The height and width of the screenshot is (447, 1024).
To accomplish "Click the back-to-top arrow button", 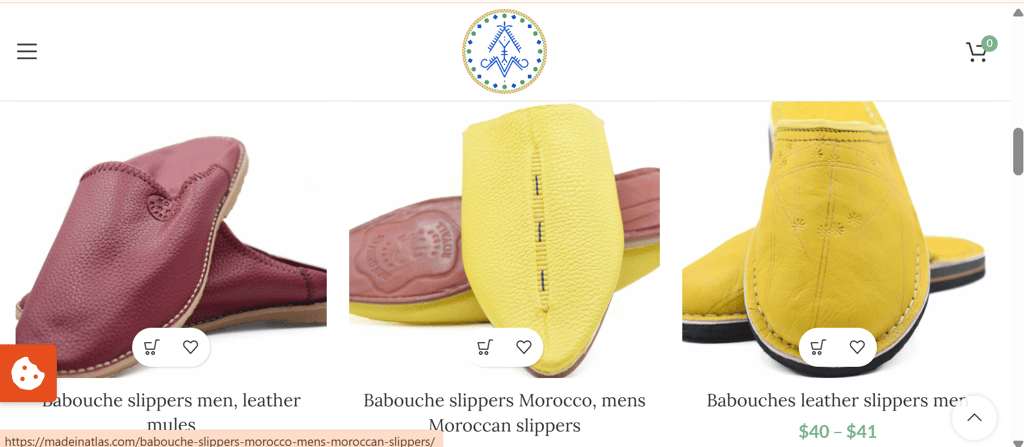I will (x=974, y=418).
